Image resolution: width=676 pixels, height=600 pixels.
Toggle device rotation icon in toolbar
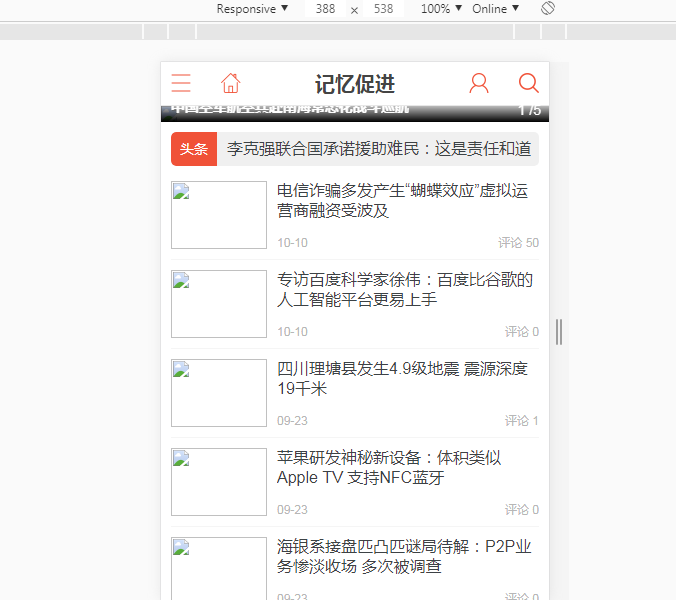(548, 8)
